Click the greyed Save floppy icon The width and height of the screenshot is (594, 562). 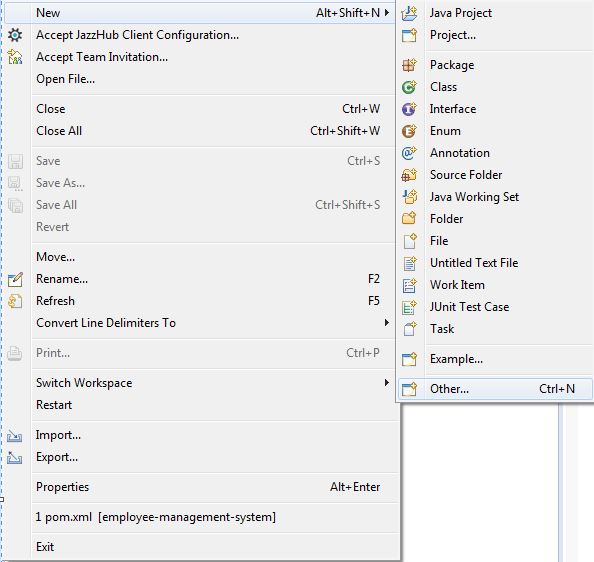point(15,161)
